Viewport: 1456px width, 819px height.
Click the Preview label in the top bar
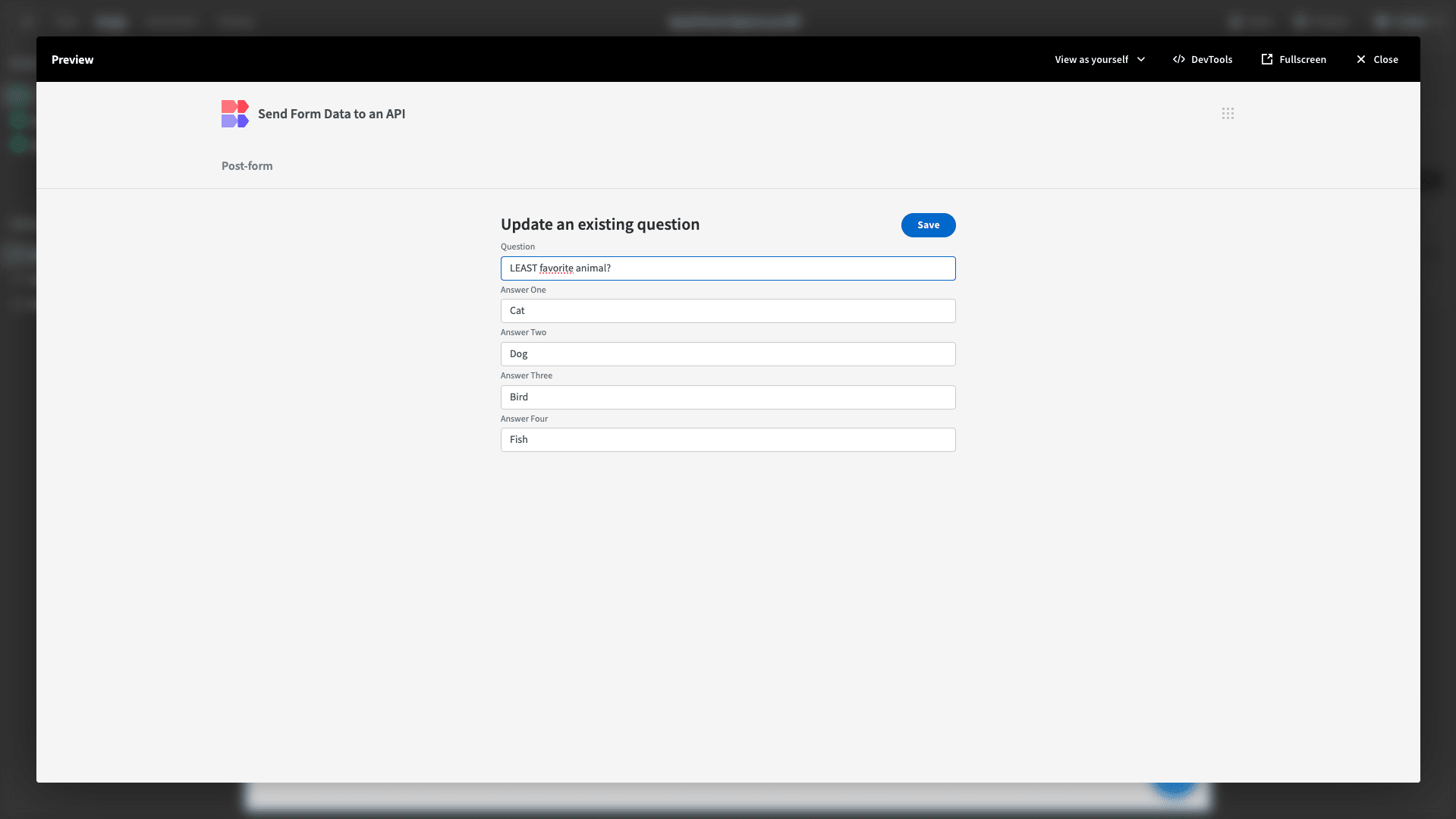pyautogui.click(x=73, y=59)
